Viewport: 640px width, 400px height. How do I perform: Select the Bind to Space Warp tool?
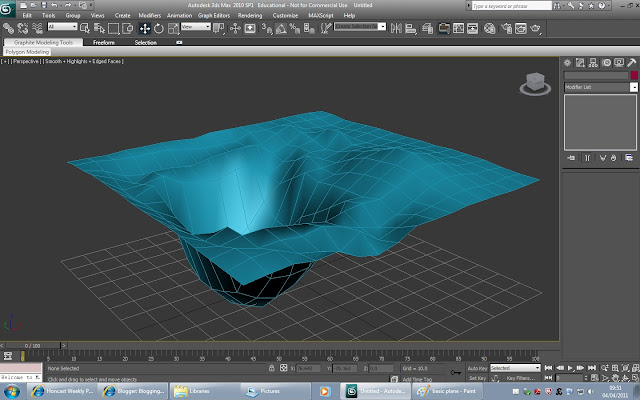click(38, 28)
